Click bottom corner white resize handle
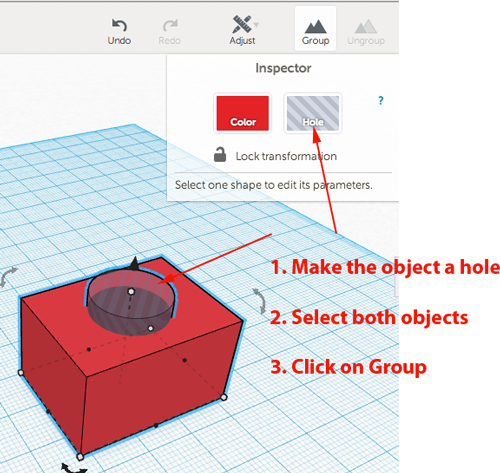The image size is (500, 473). pos(80,457)
